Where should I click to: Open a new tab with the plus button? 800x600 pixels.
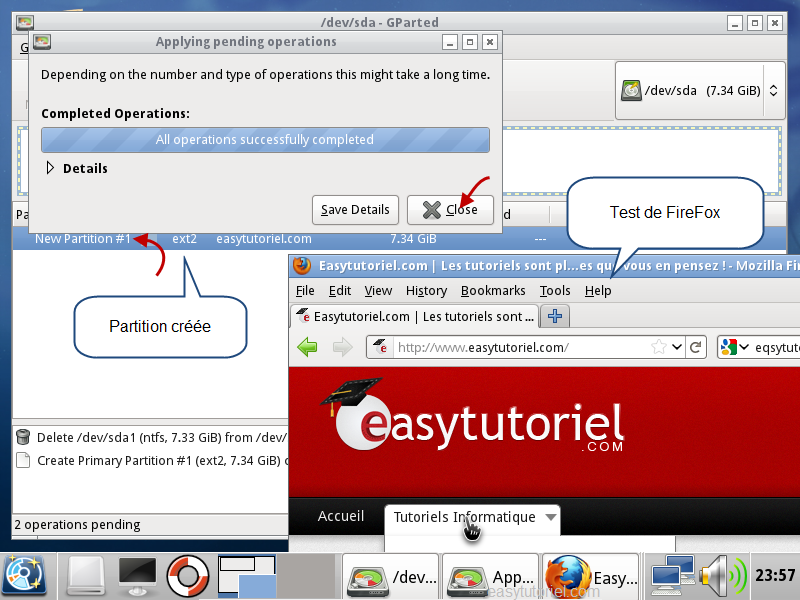(x=555, y=316)
